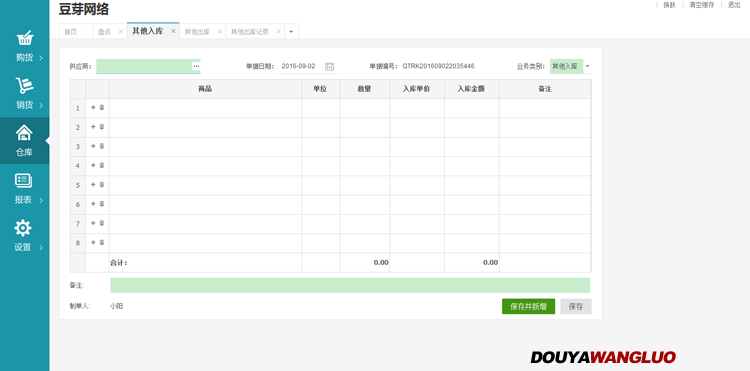The width and height of the screenshot is (750, 371).
Task: Delete row 2 with trash icon
Action: [102, 127]
